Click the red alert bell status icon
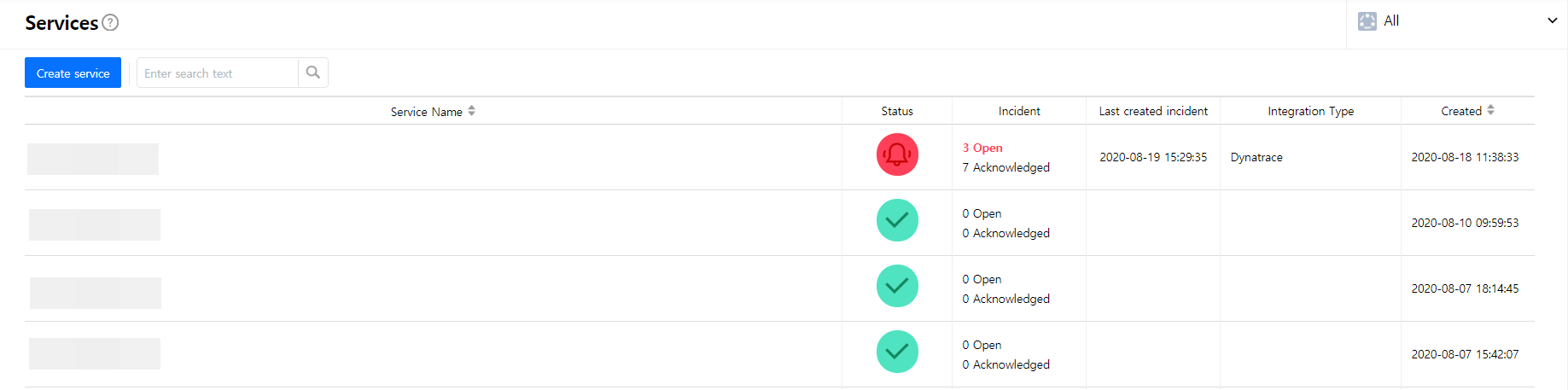Viewport: 1568px width, 390px height. [897, 154]
